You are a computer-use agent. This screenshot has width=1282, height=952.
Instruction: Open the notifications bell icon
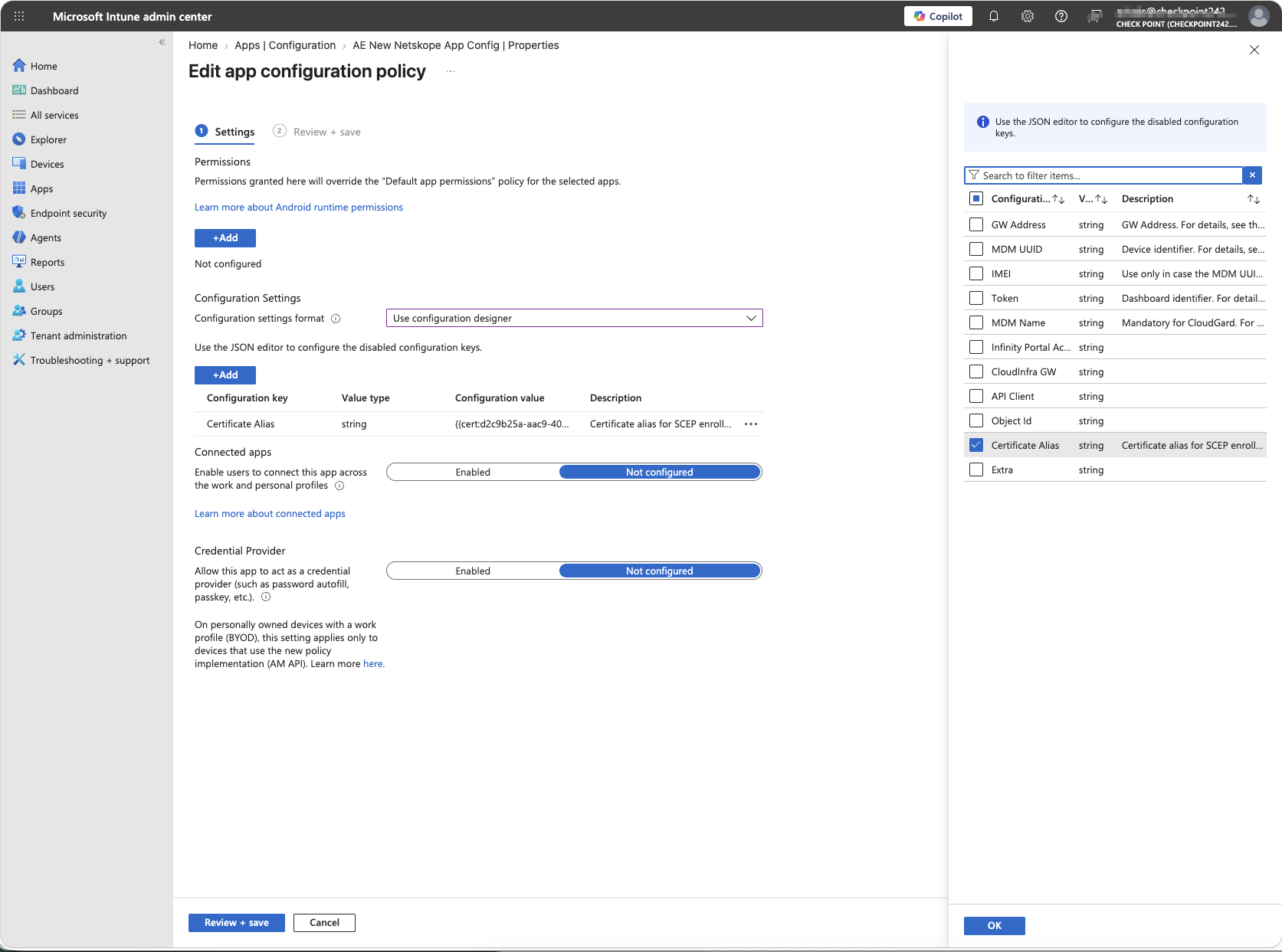click(x=994, y=16)
